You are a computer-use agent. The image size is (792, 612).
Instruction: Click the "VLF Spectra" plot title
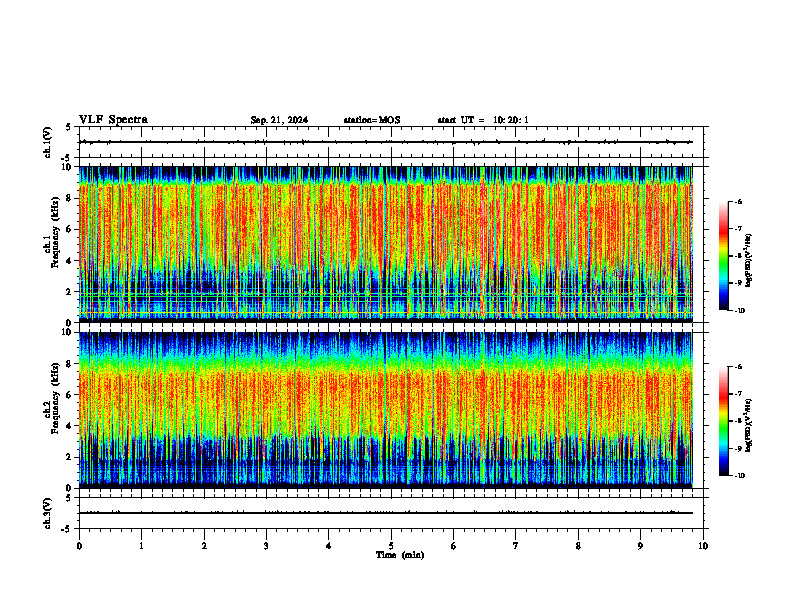(x=113, y=120)
